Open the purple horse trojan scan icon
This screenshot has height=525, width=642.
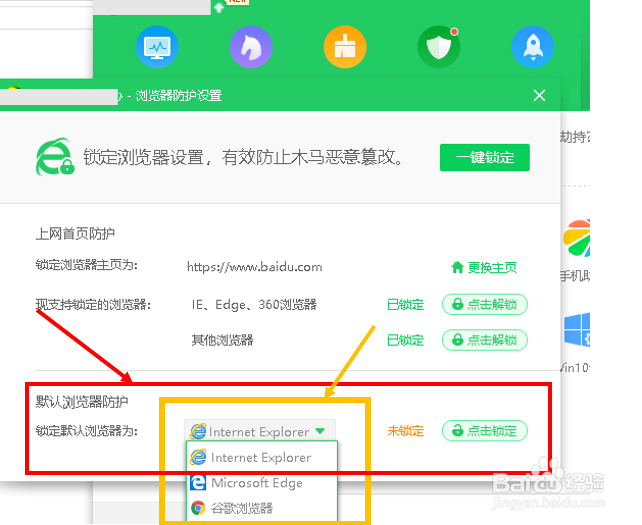[251, 47]
